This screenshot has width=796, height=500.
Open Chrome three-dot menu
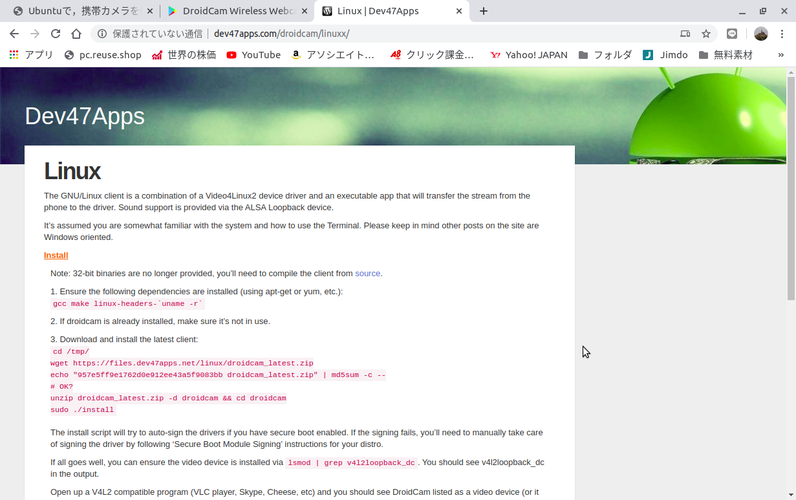782,34
